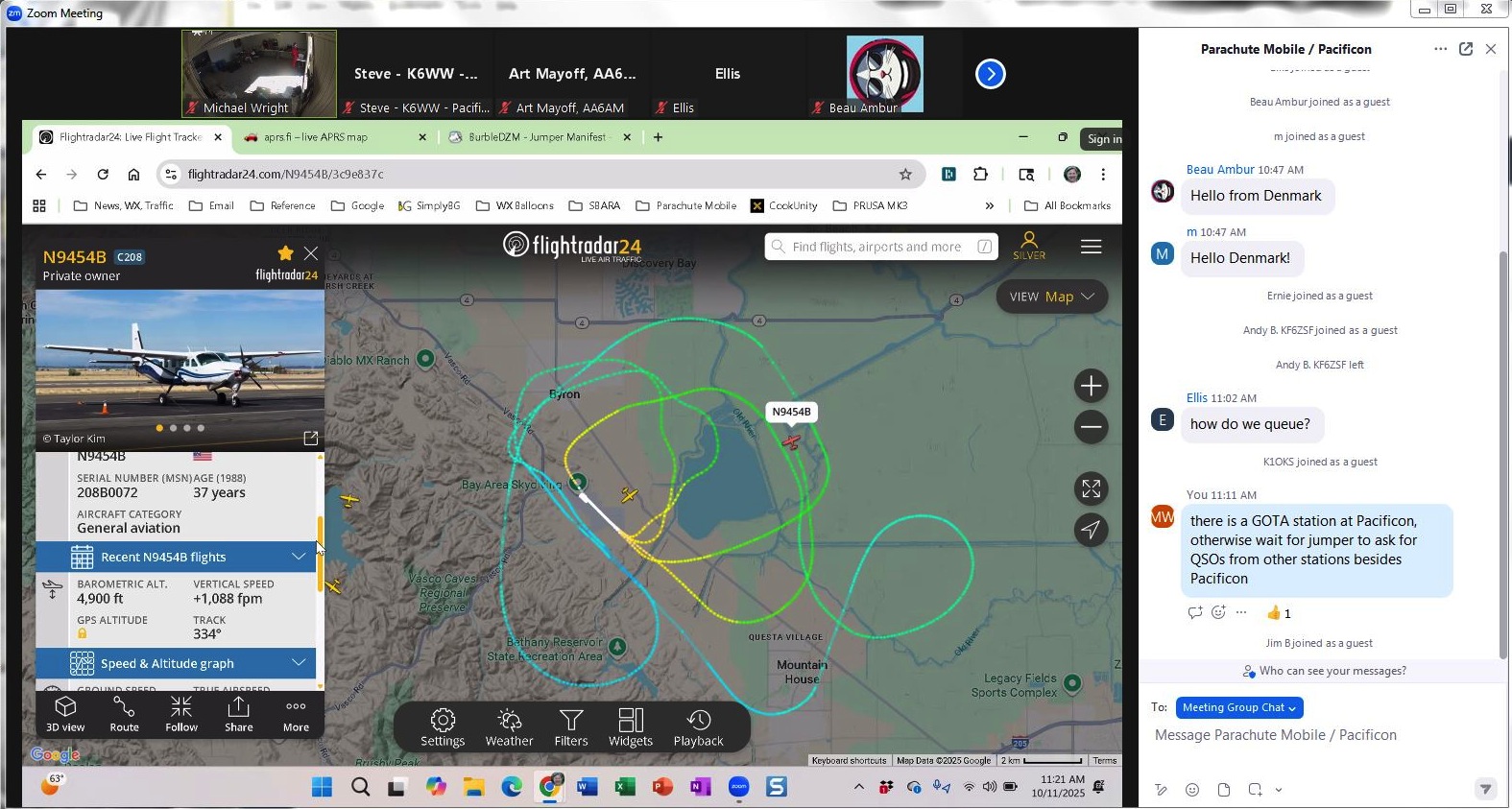The width and height of the screenshot is (1512, 809).
Task: Click the Route icon in aircraft panel
Action: (x=124, y=714)
